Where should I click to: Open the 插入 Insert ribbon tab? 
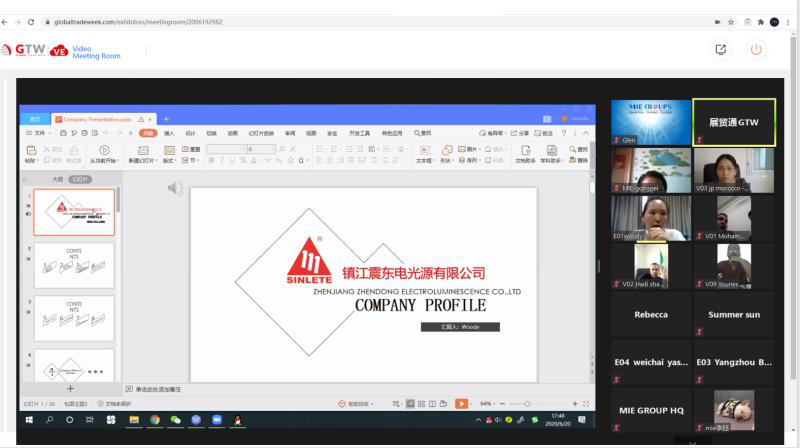tap(169, 133)
